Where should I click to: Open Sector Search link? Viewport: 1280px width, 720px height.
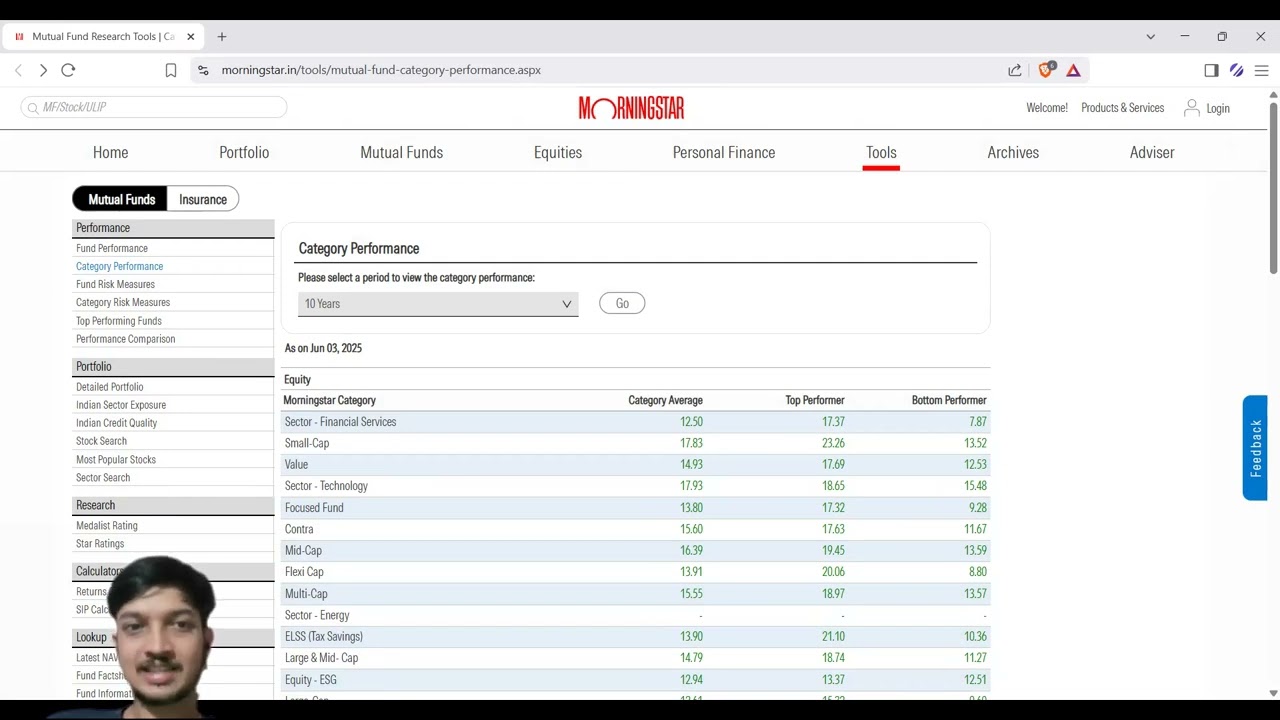point(103,478)
